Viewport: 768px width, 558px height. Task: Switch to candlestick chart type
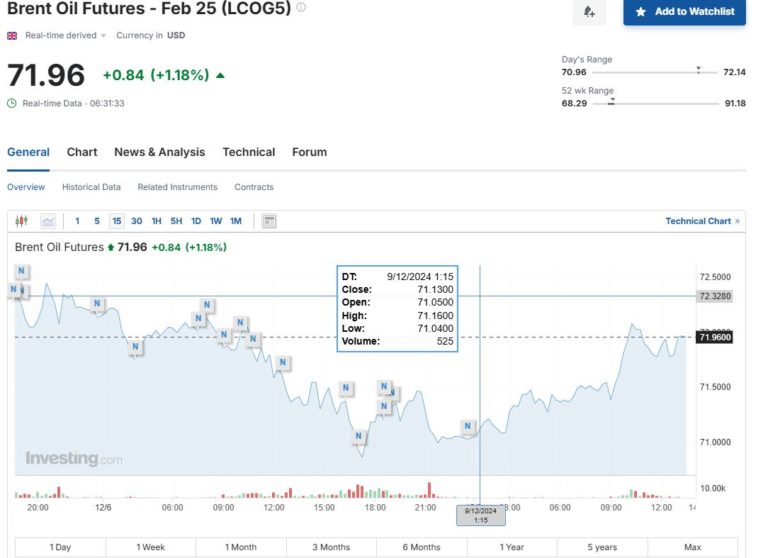click(x=22, y=221)
